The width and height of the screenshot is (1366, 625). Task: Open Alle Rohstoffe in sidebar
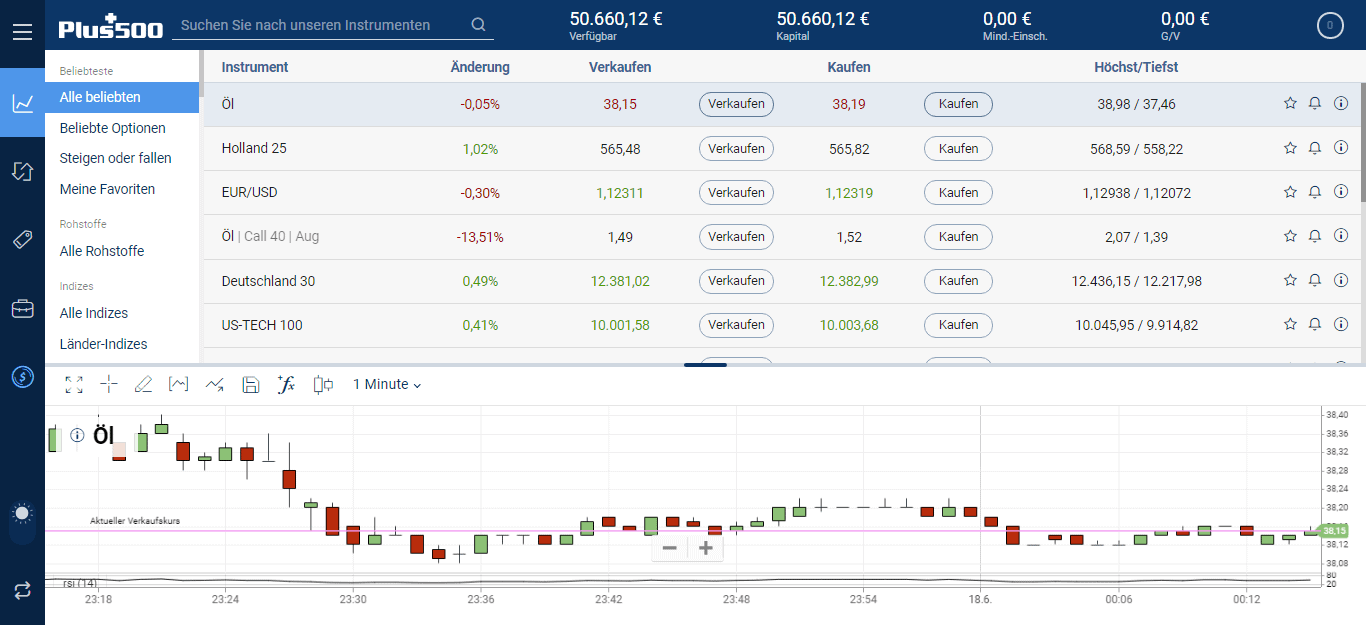pyautogui.click(x=102, y=251)
